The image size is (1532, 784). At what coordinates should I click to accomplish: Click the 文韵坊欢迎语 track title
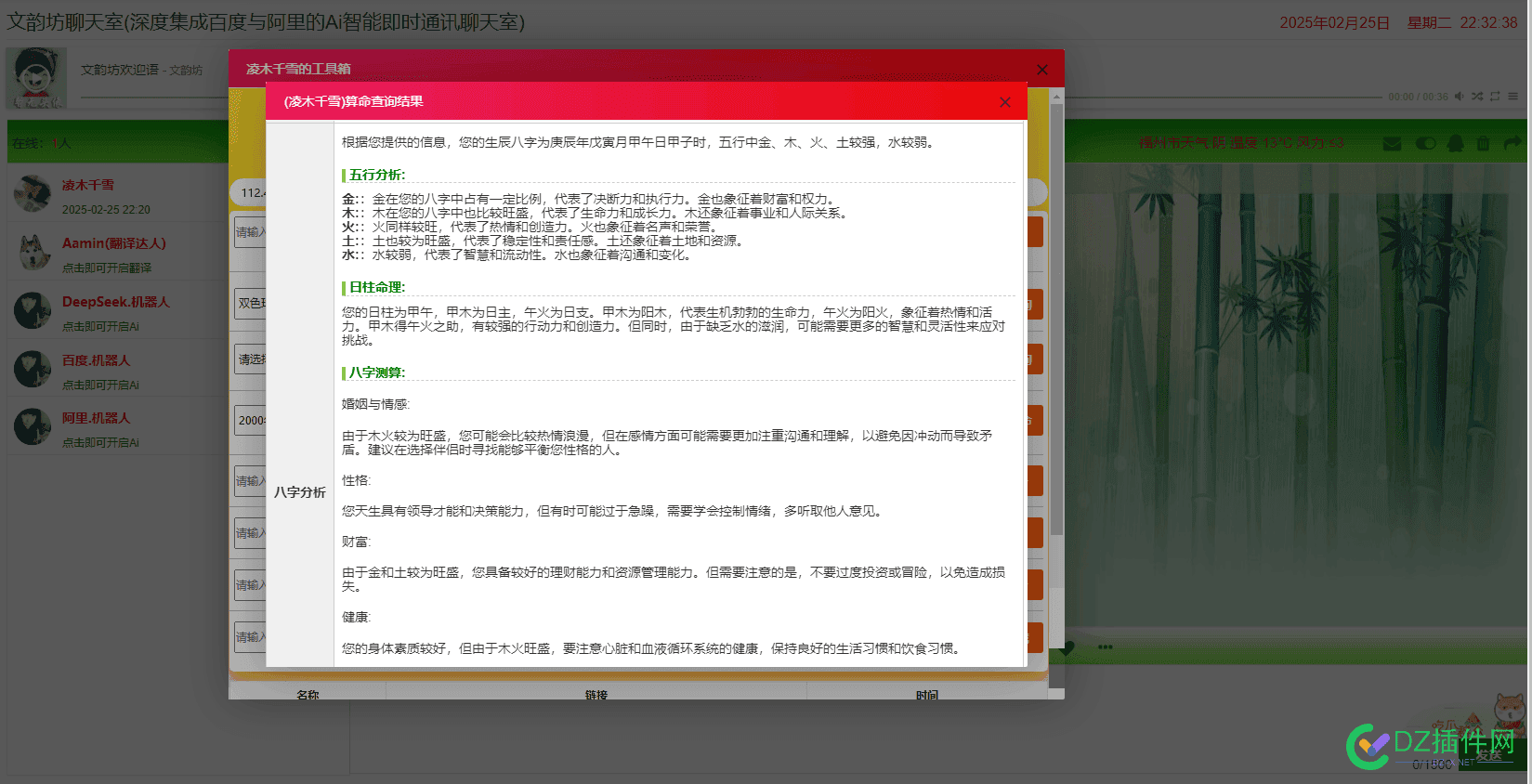pyautogui.click(x=120, y=70)
